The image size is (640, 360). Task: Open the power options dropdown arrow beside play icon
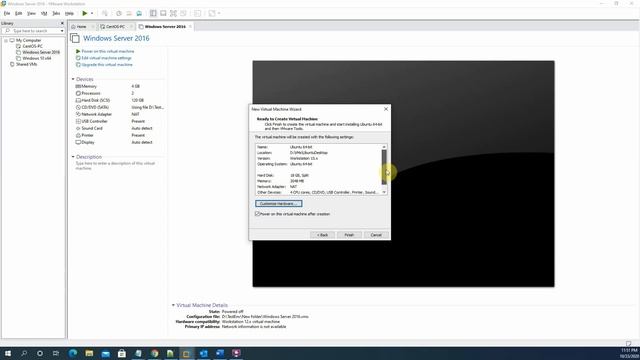[92, 13]
